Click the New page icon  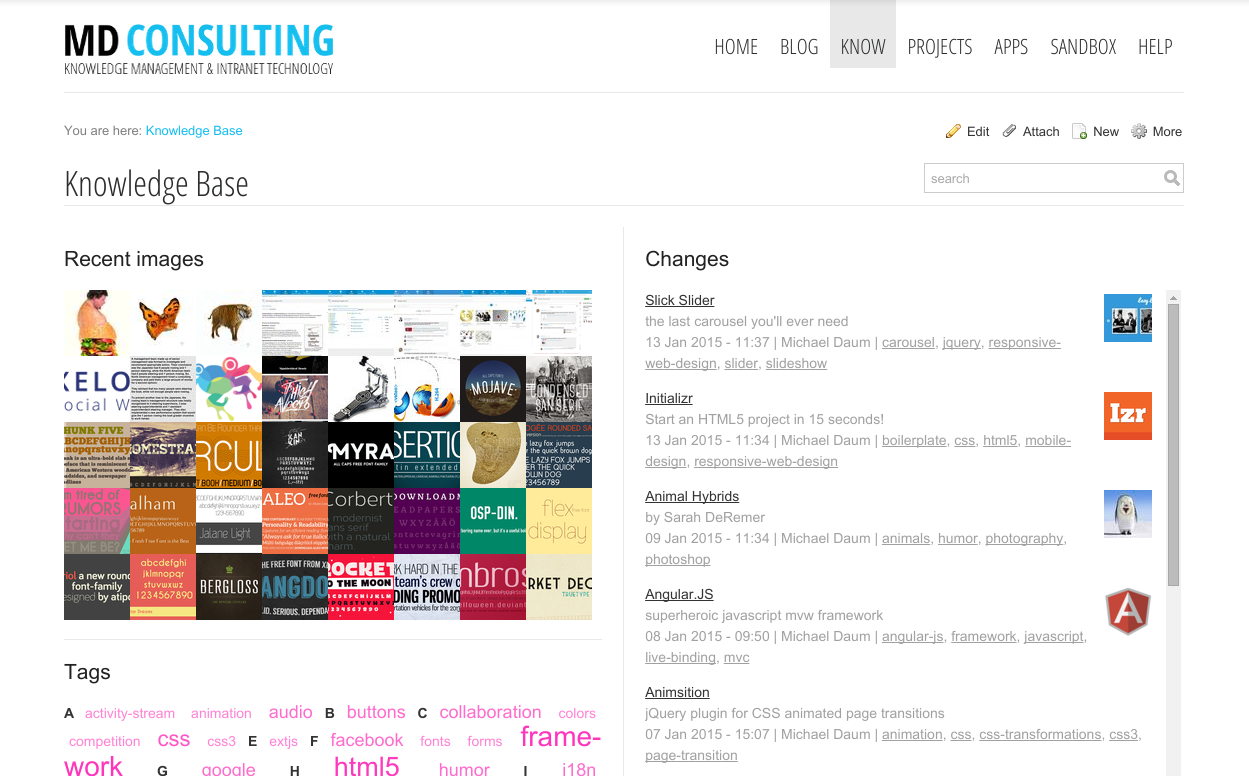tap(1080, 132)
